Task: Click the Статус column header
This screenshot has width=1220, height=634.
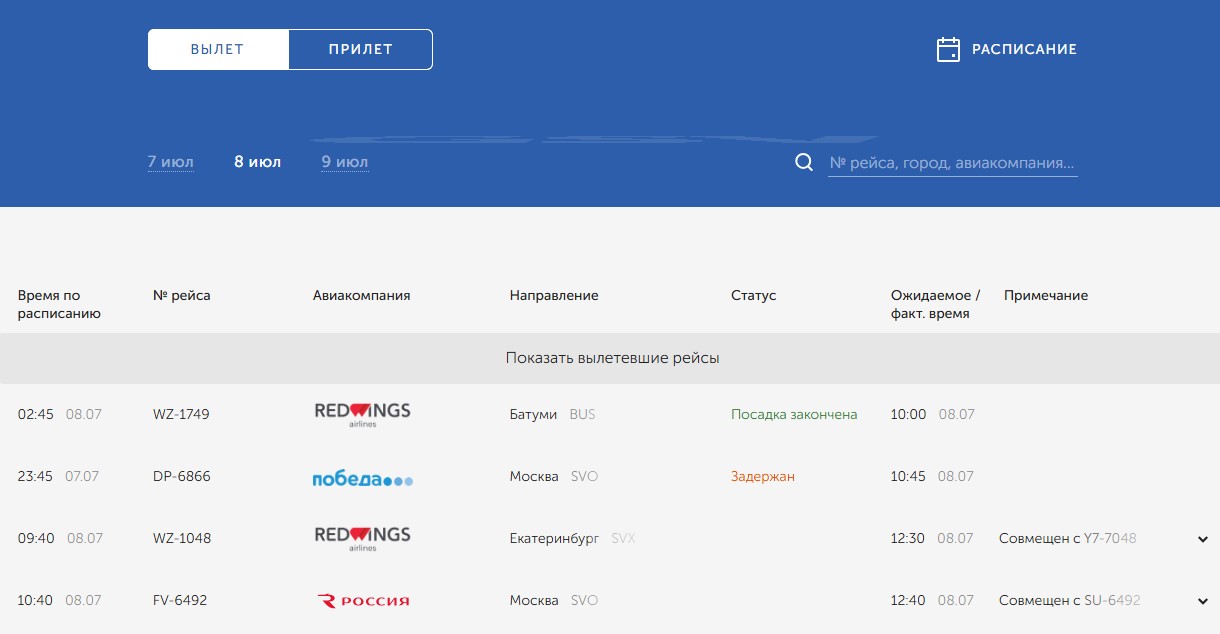Action: pos(754,295)
